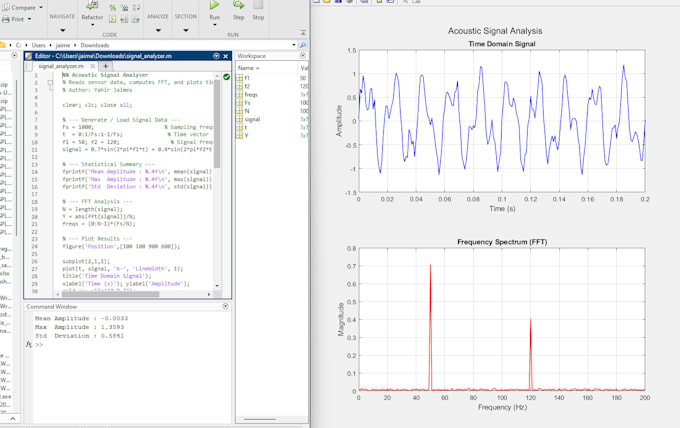680x428 pixels.
Task: Click the editor horizontal scrollbar thumb
Action: pyautogui.click(x=111, y=294)
